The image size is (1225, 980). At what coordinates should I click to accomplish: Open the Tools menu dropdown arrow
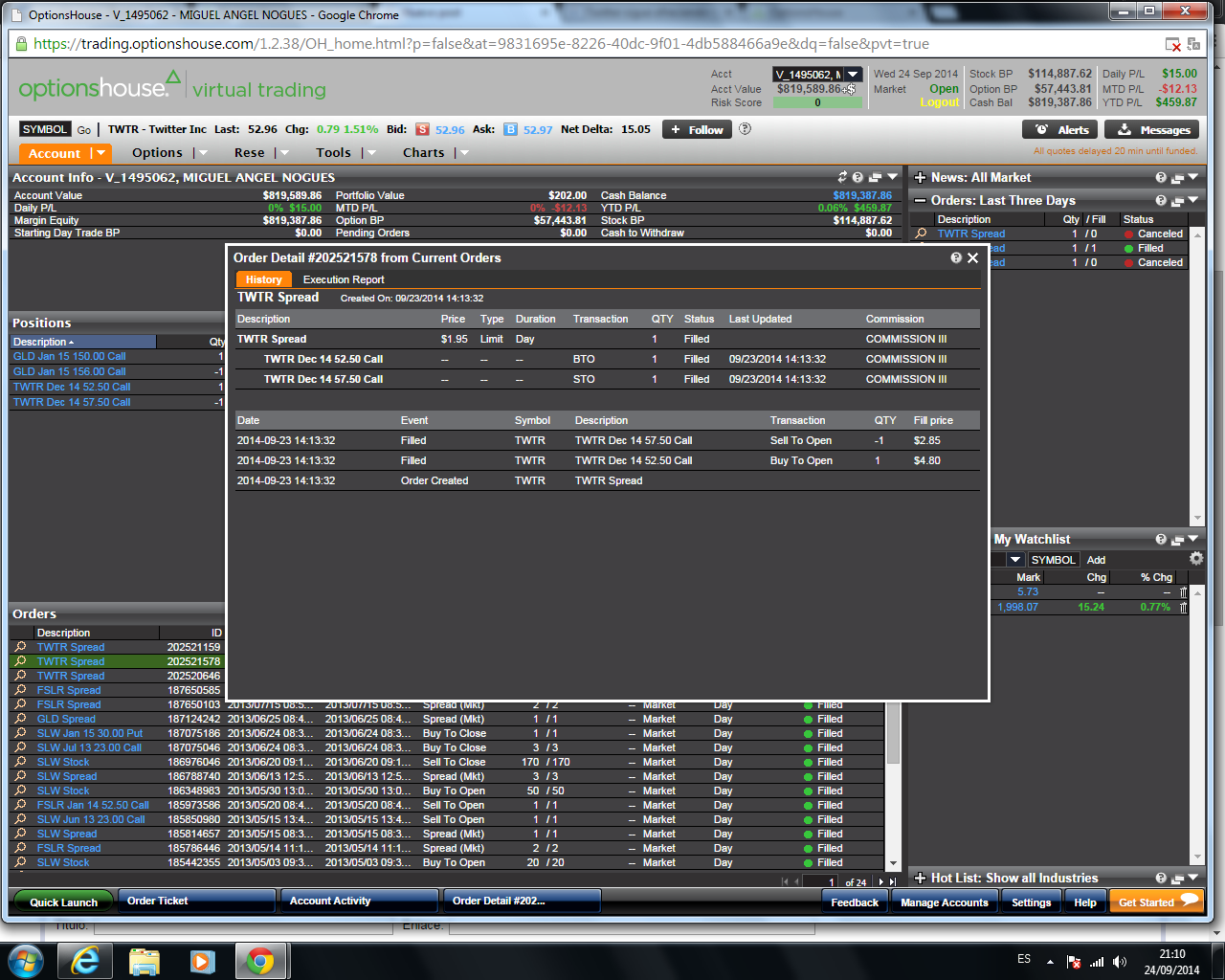[x=370, y=153]
